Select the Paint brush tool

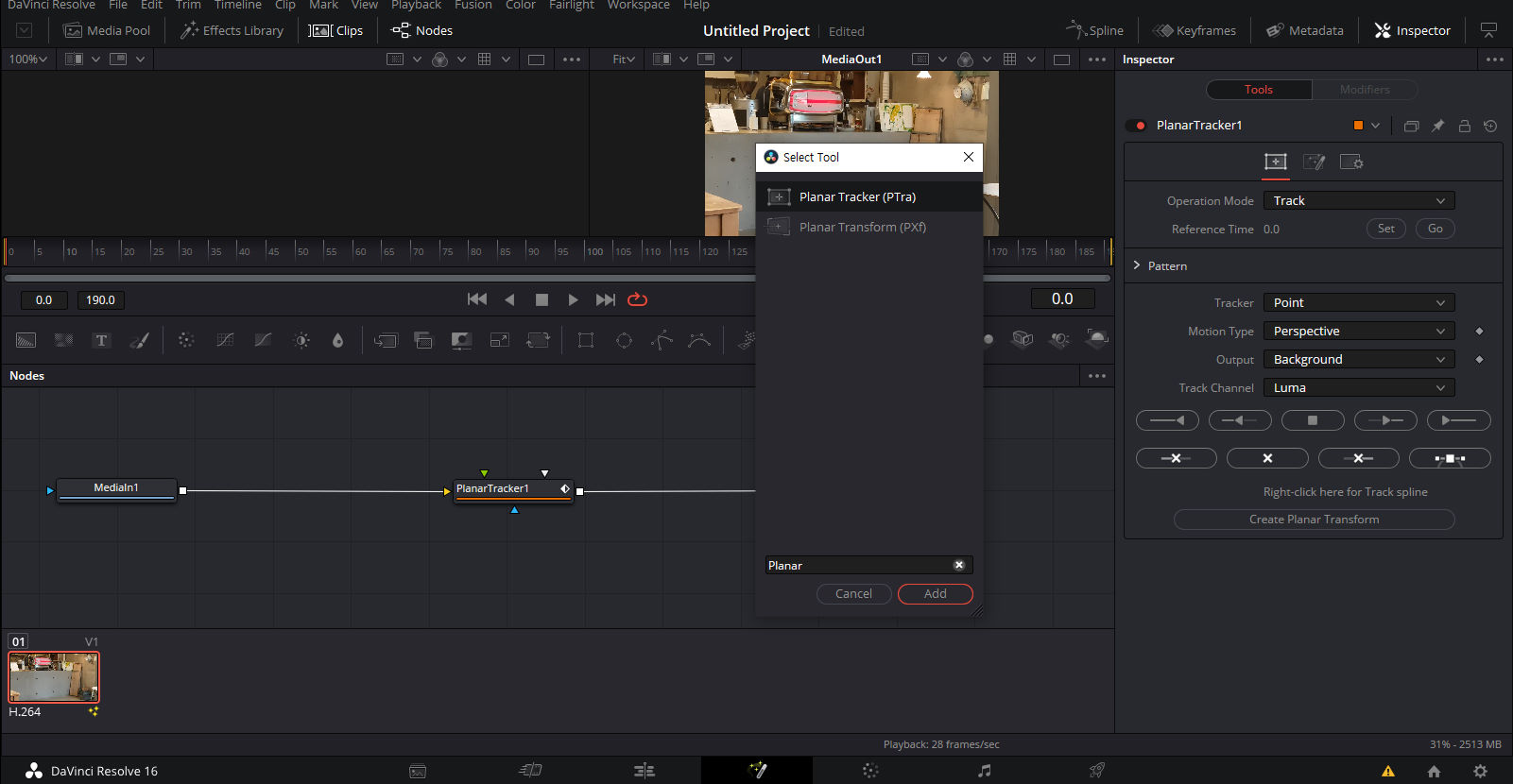click(139, 340)
